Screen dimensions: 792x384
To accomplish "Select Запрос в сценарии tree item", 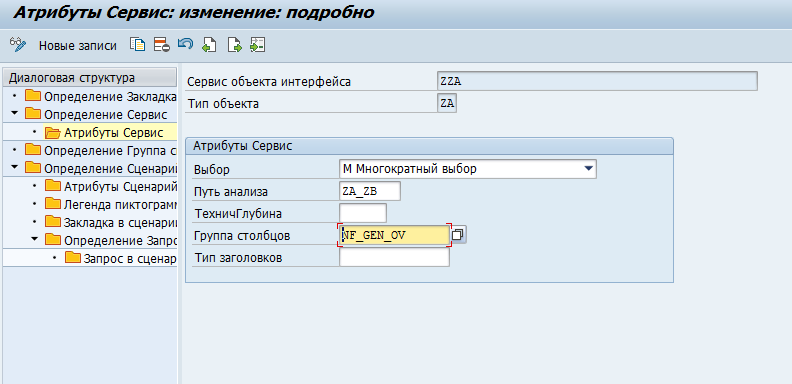I will (x=121, y=259).
